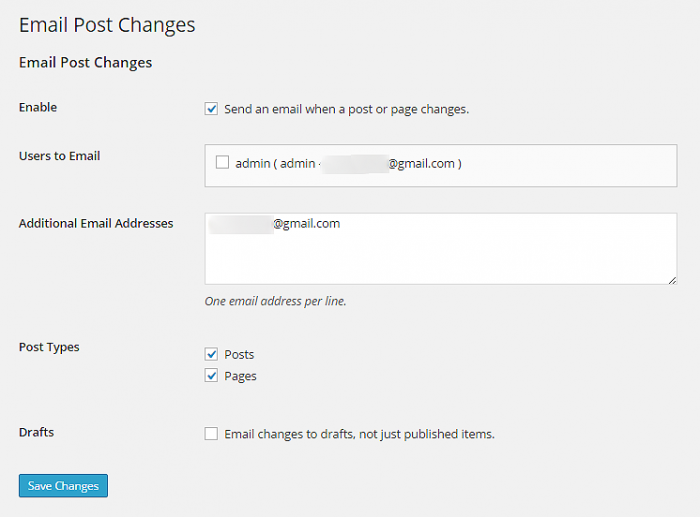
Task: Click the 'Users to Email' row label
Action: click(x=60, y=156)
